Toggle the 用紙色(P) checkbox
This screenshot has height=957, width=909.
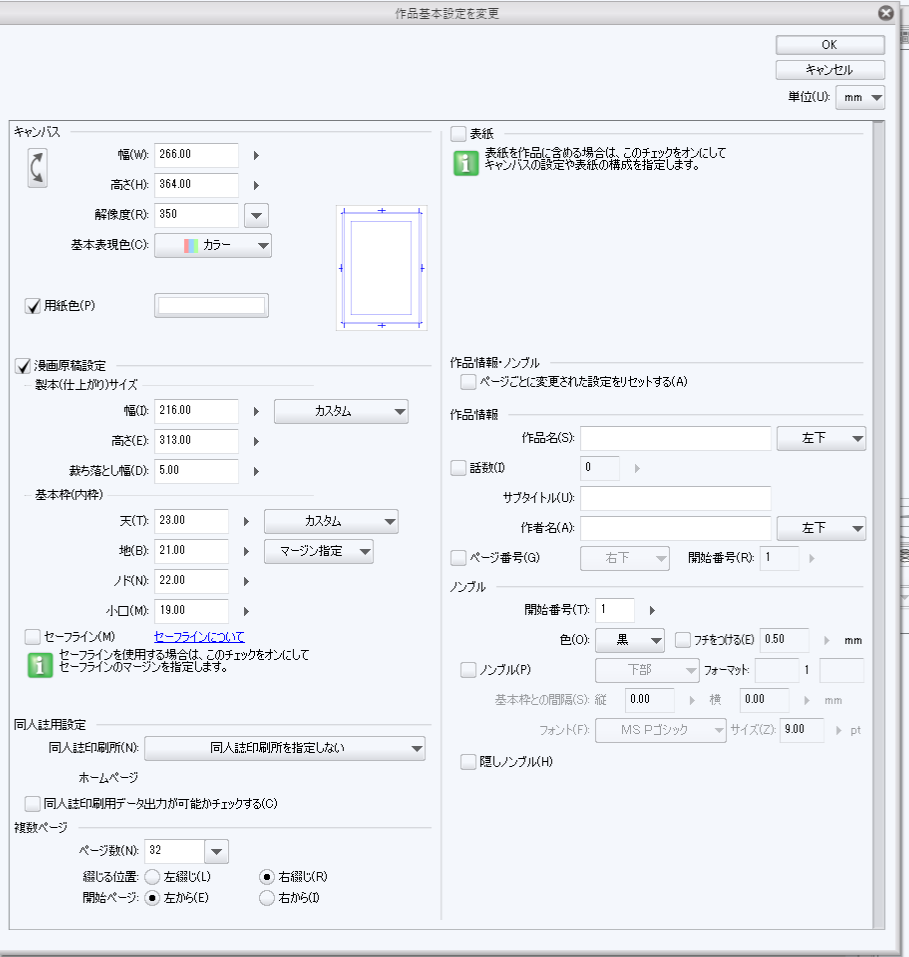[x=32, y=306]
